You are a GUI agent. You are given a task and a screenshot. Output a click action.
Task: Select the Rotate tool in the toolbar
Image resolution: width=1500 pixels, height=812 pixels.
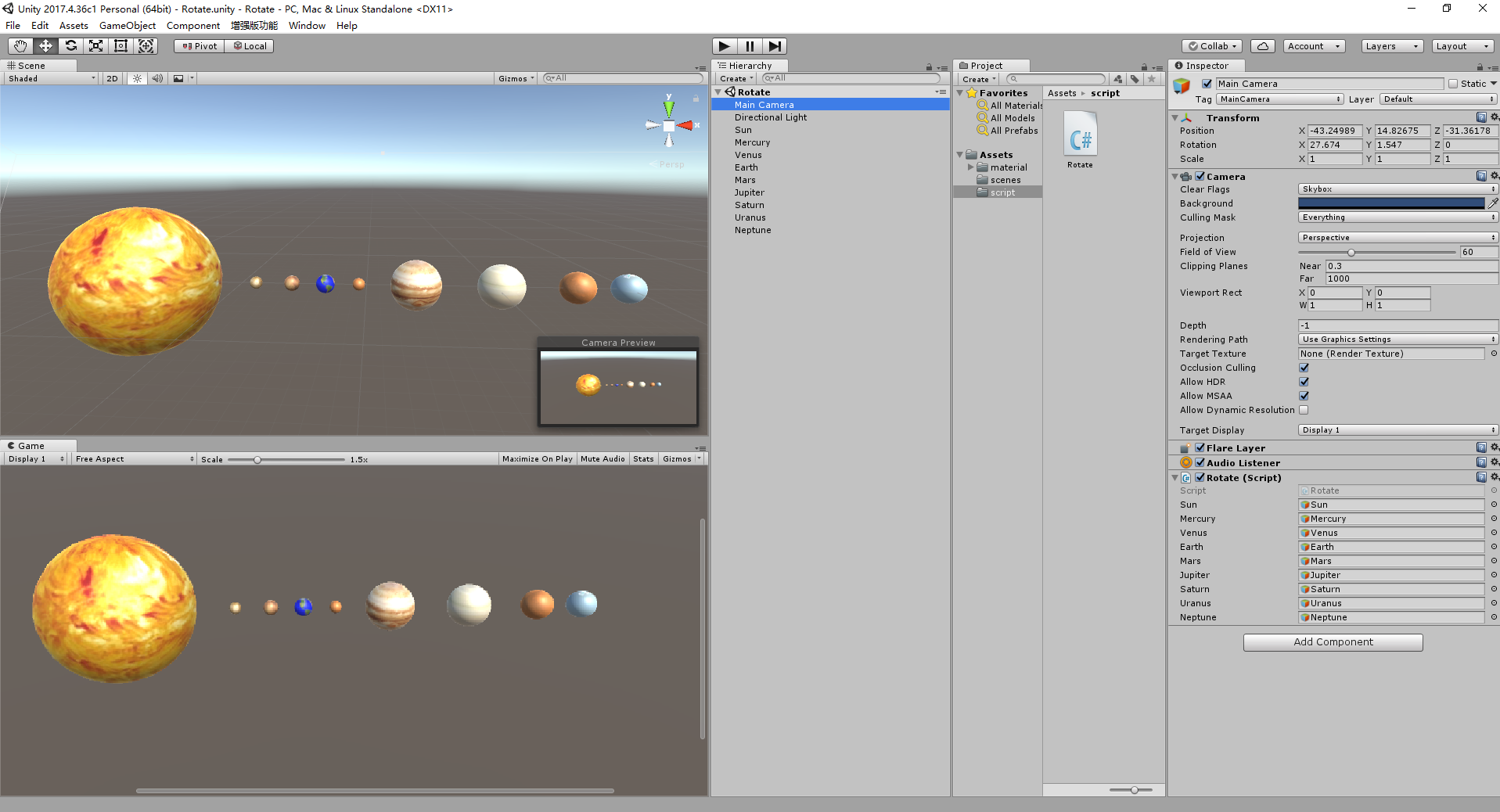tap(70, 46)
